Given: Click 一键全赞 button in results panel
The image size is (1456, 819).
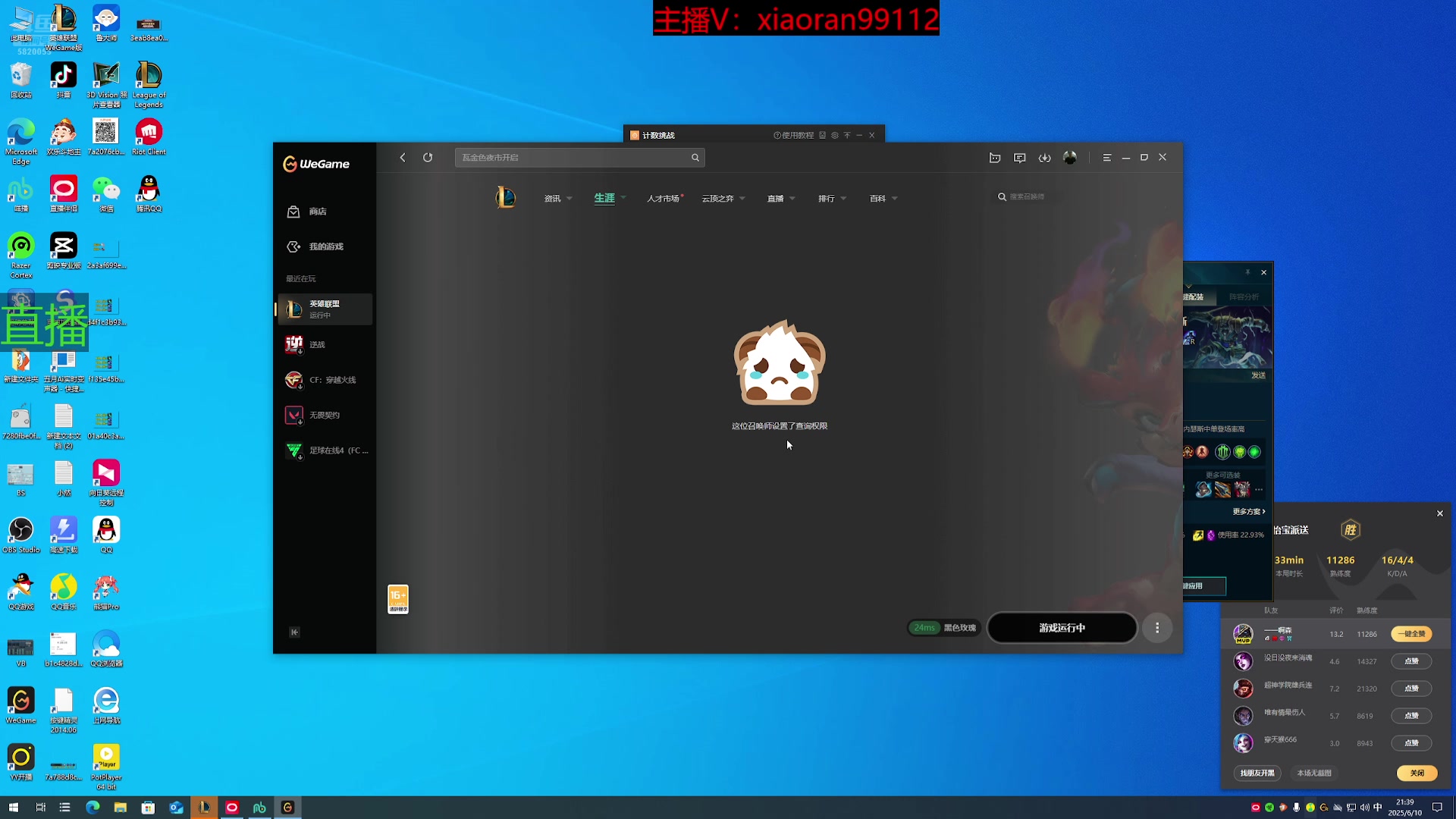Looking at the screenshot, I should (1411, 634).
